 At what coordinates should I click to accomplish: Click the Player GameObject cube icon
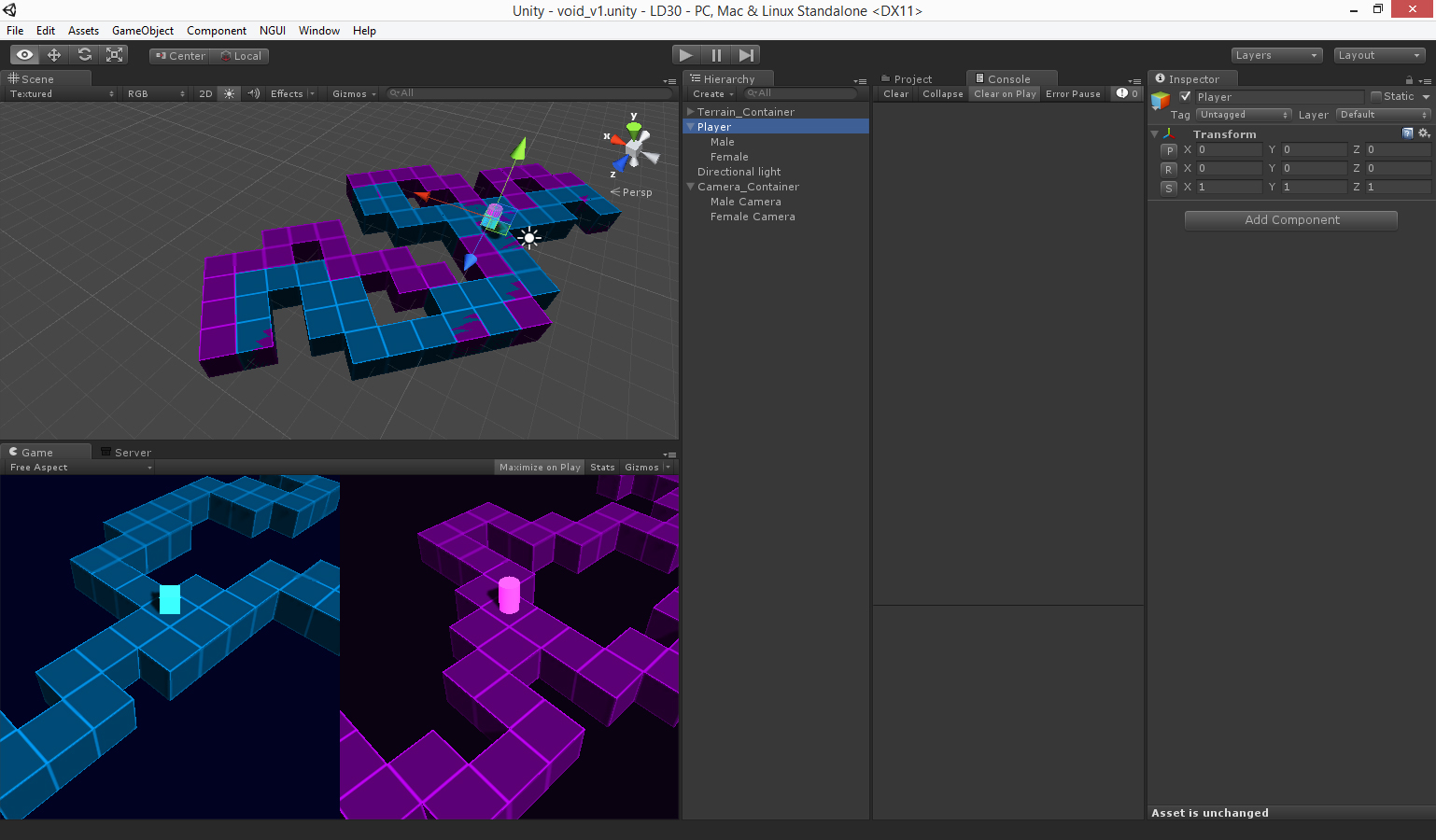(x=1161, y=99)
